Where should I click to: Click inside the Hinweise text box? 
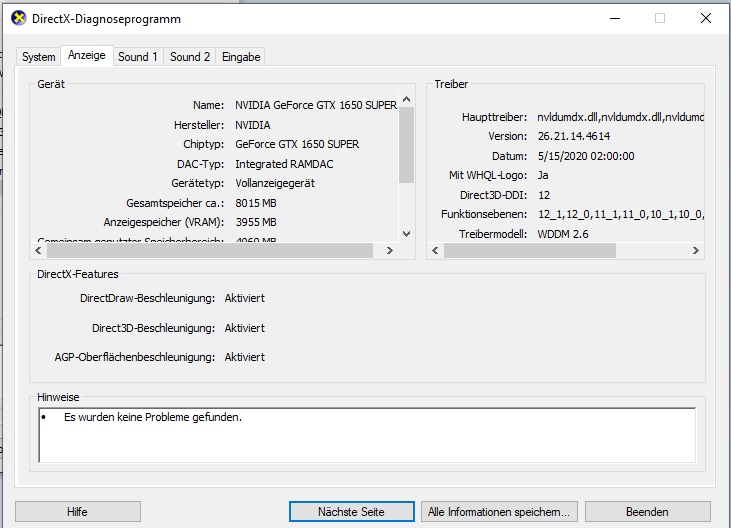point(366,435)
